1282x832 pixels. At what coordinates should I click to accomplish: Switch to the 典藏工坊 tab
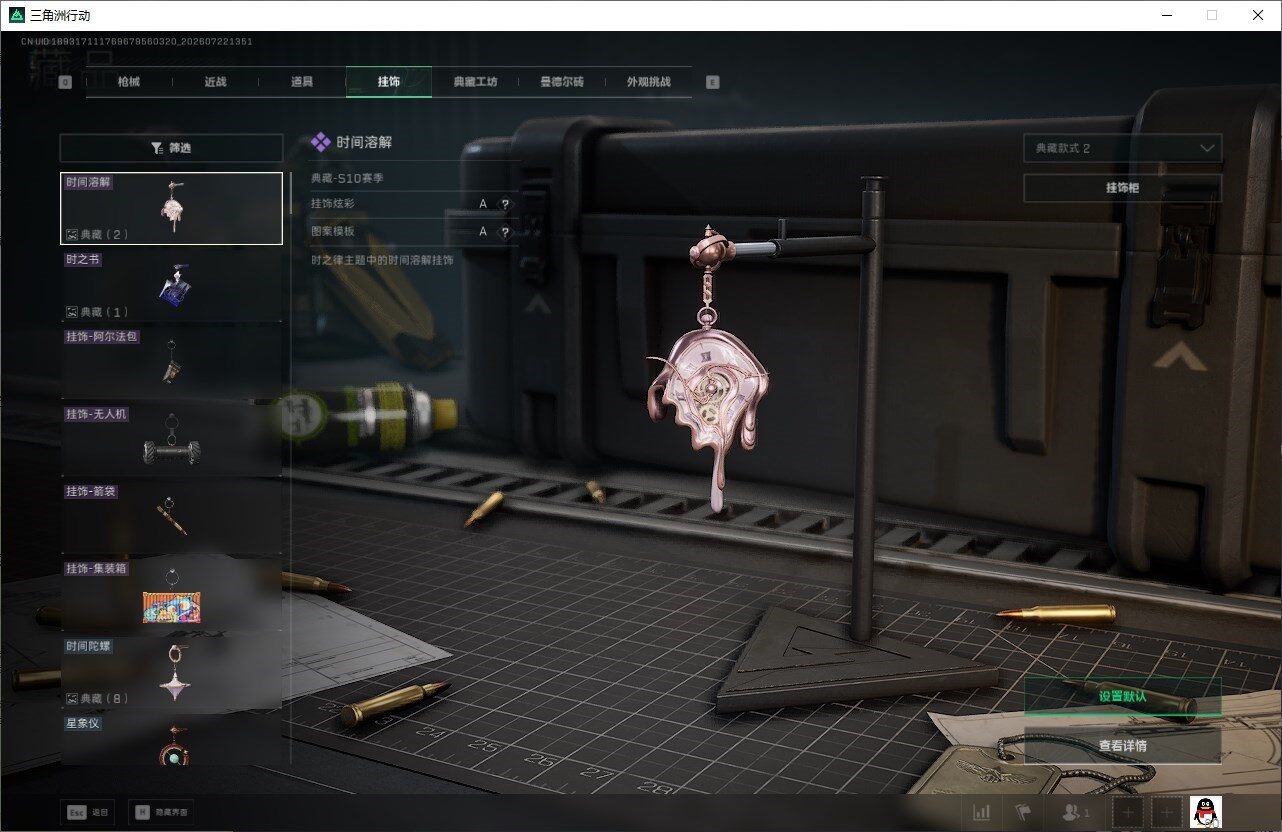coord(475,82)
